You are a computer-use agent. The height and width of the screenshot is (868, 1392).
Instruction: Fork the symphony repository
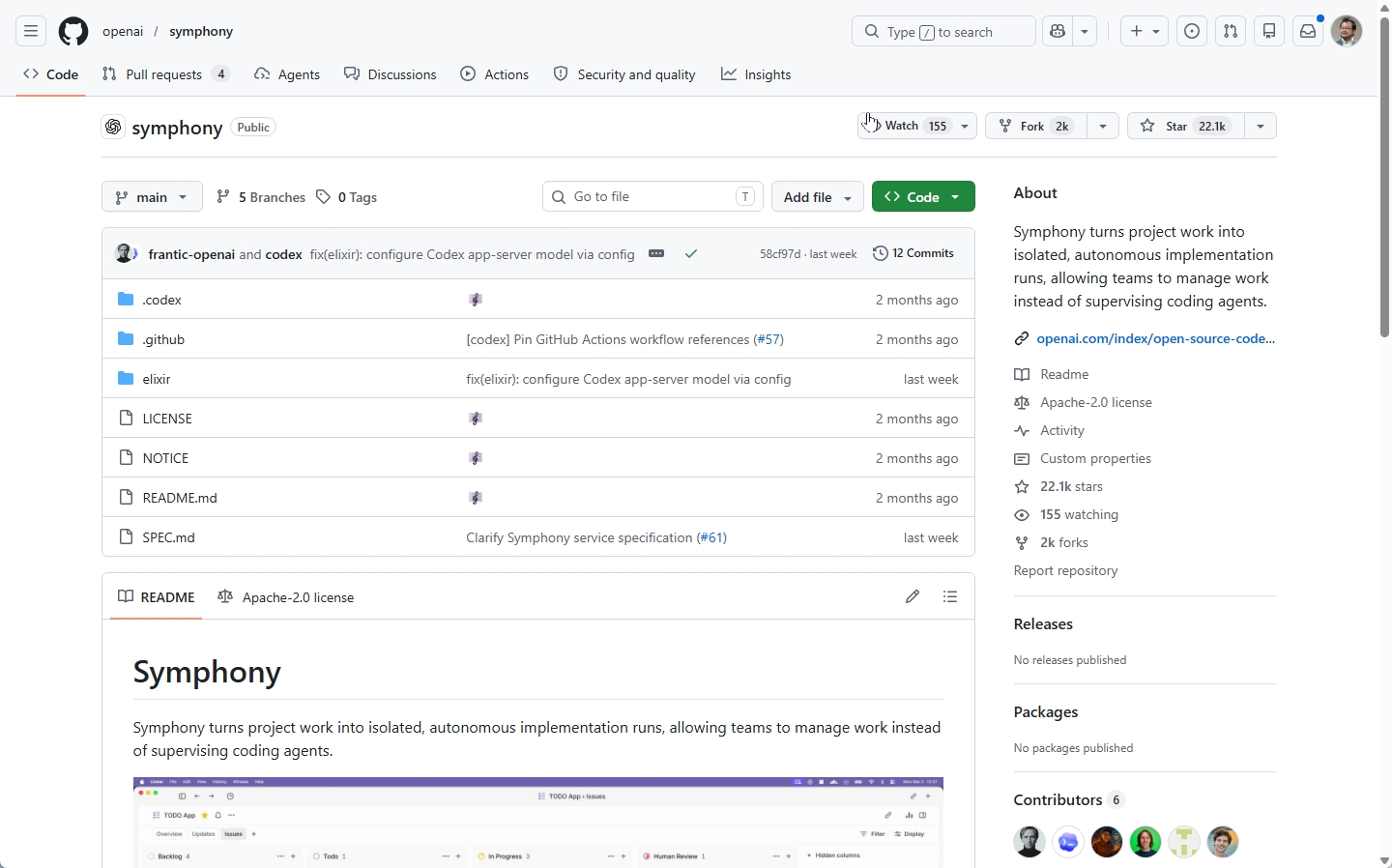point(1035,126)
